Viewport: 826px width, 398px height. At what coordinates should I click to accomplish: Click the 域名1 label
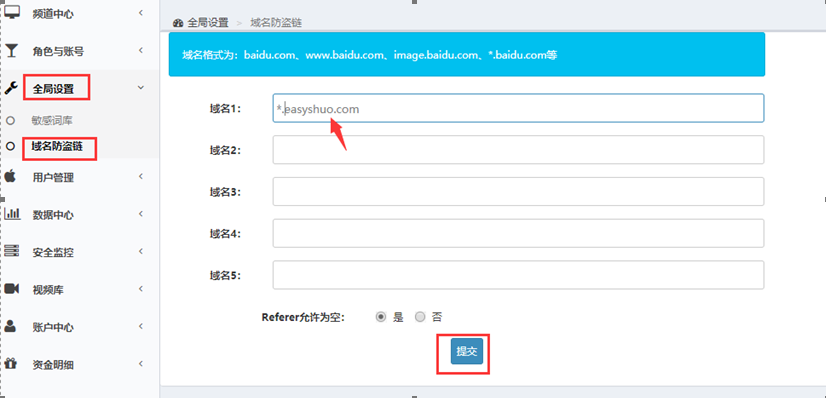click(x=225, y=109)
